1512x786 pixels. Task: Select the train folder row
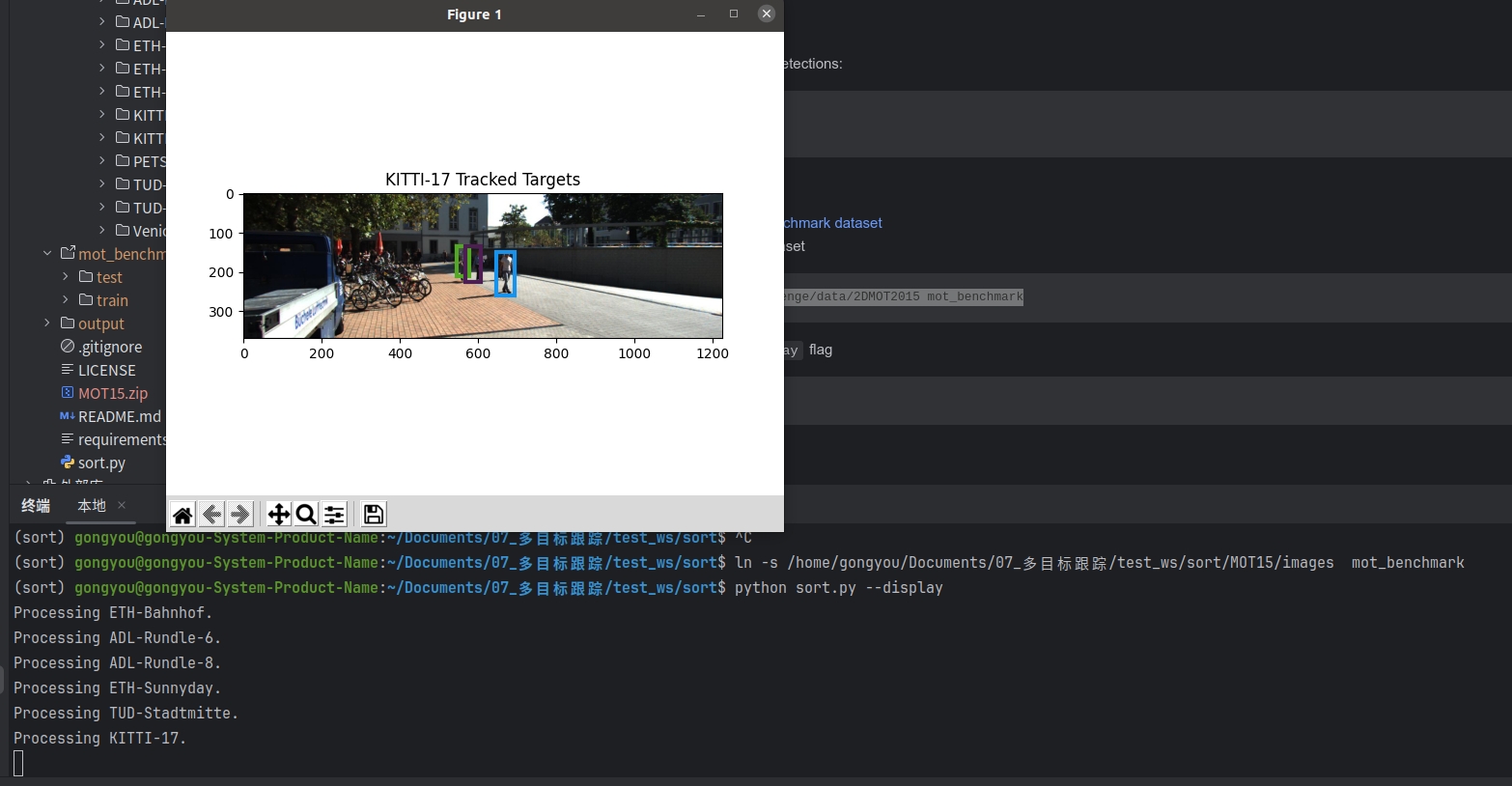point(103,300)
